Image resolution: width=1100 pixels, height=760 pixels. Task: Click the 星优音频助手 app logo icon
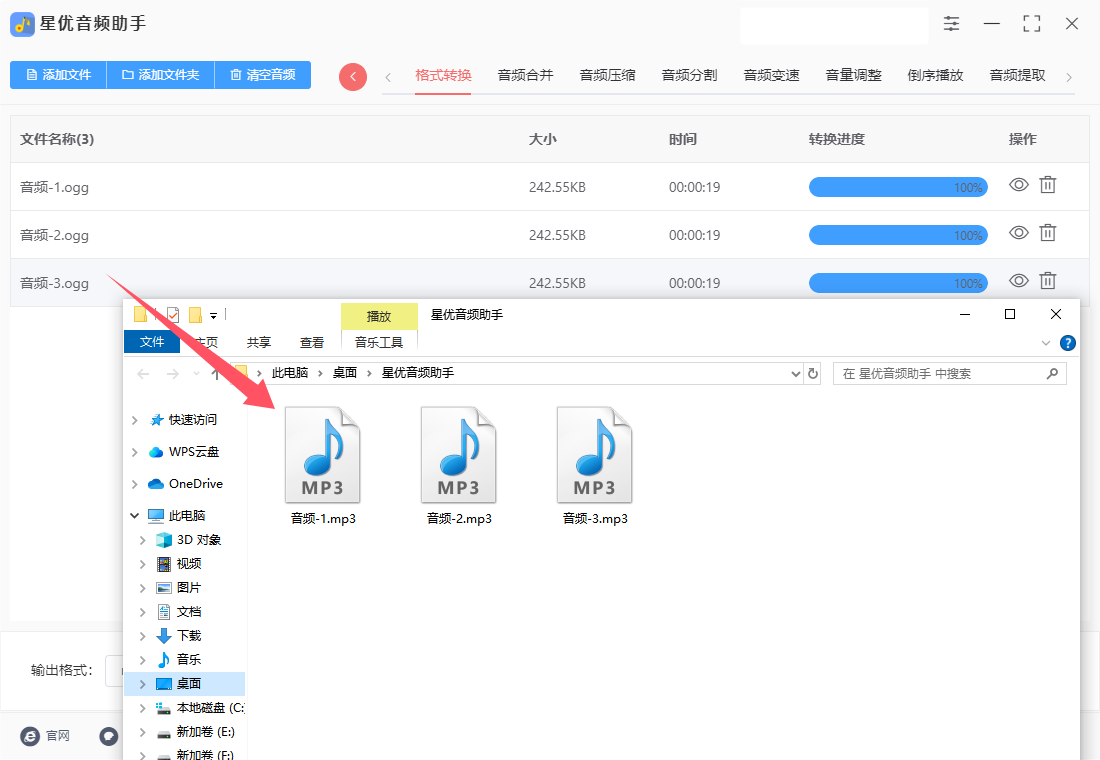click(x=22, y=24)
